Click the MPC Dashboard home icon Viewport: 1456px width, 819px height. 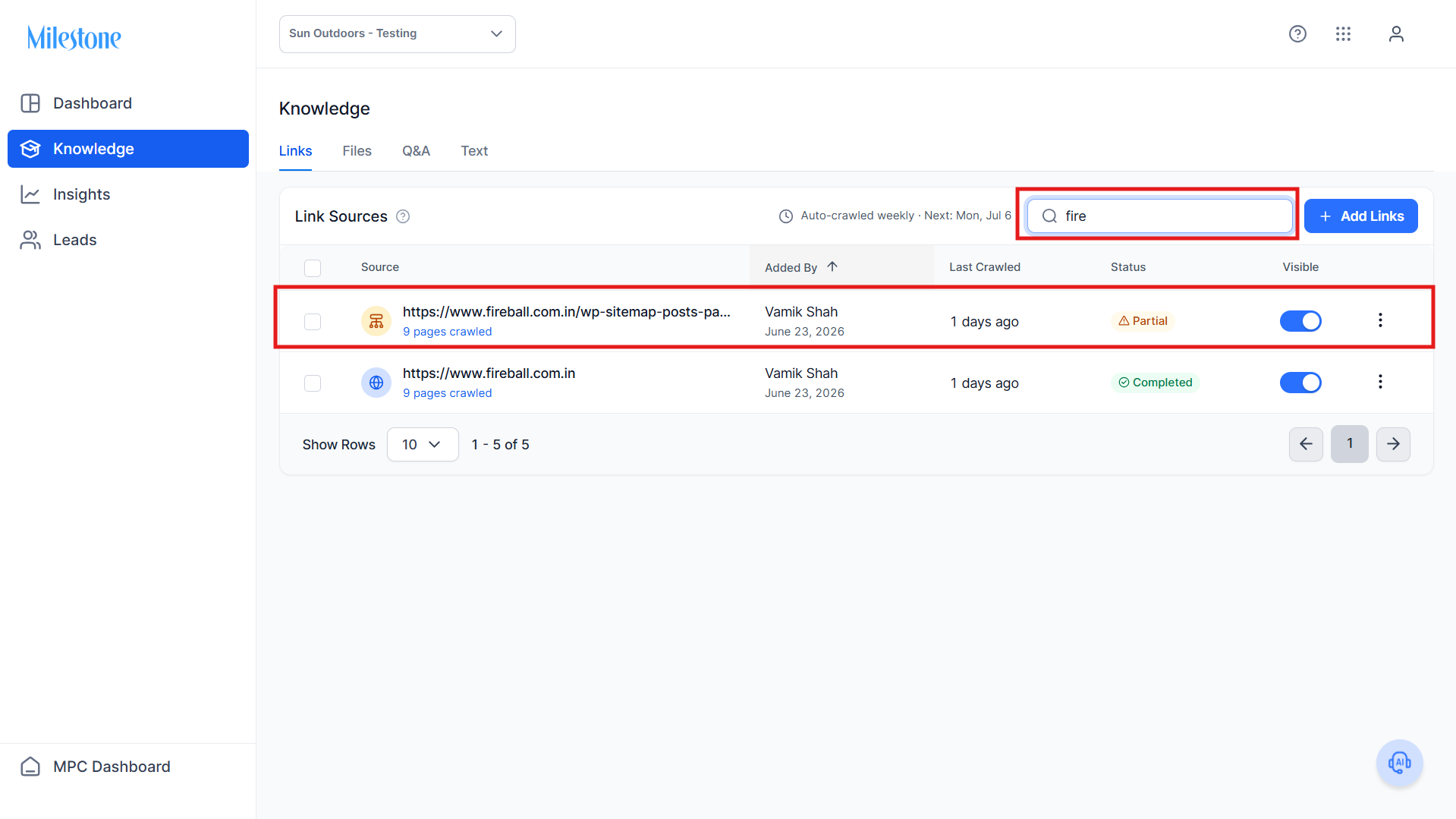click(30, 767)
